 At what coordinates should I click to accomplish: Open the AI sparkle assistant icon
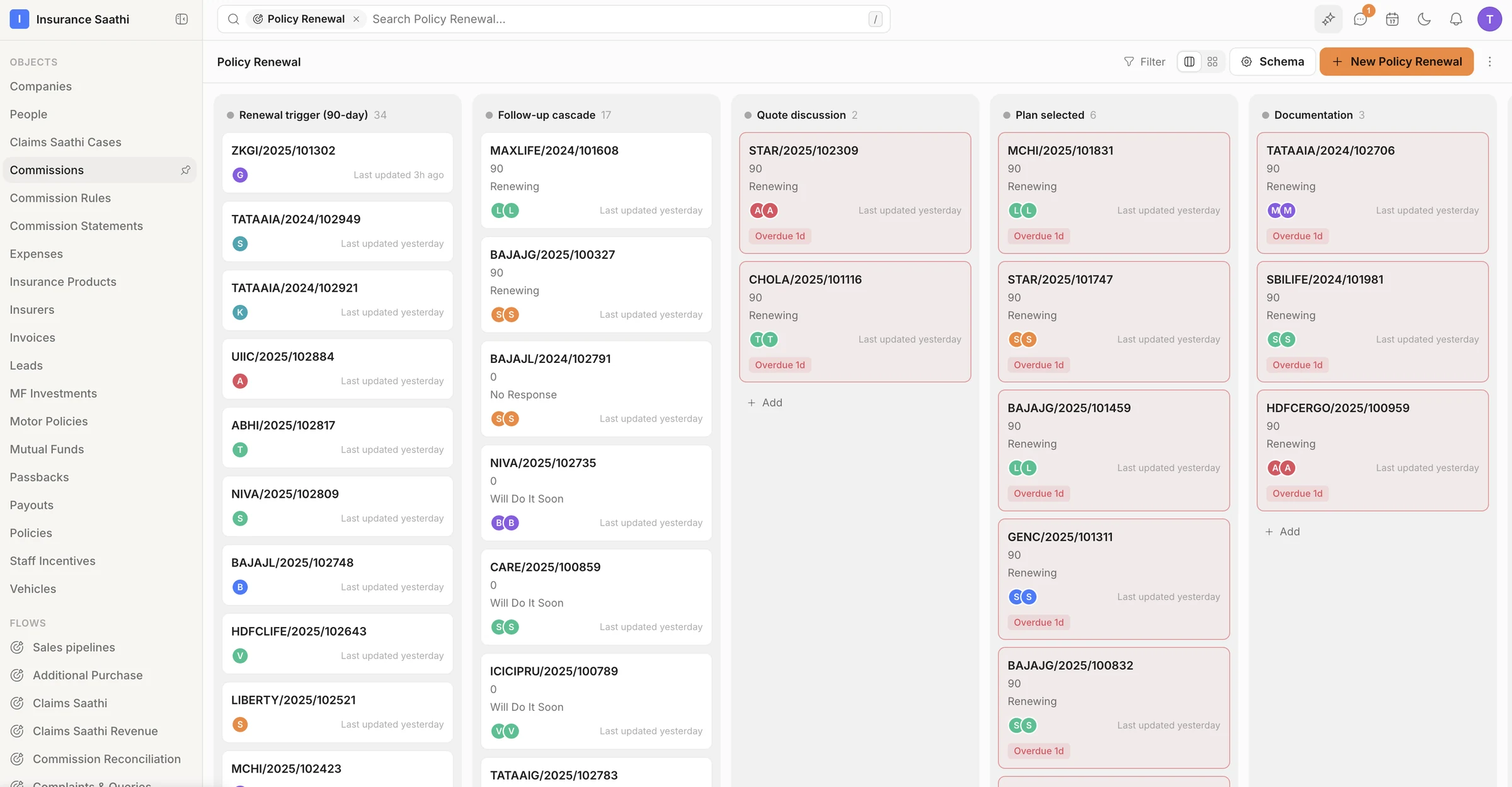(1328, 19)
